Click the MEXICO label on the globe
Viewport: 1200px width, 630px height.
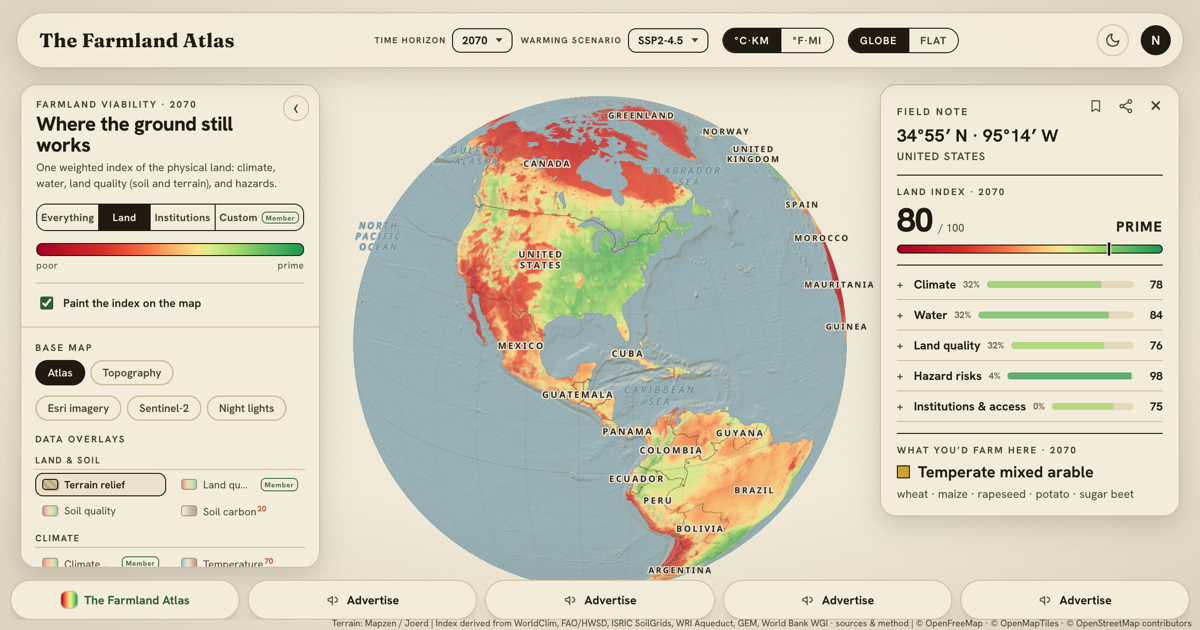pyautogui.click(x=521, y=346)
